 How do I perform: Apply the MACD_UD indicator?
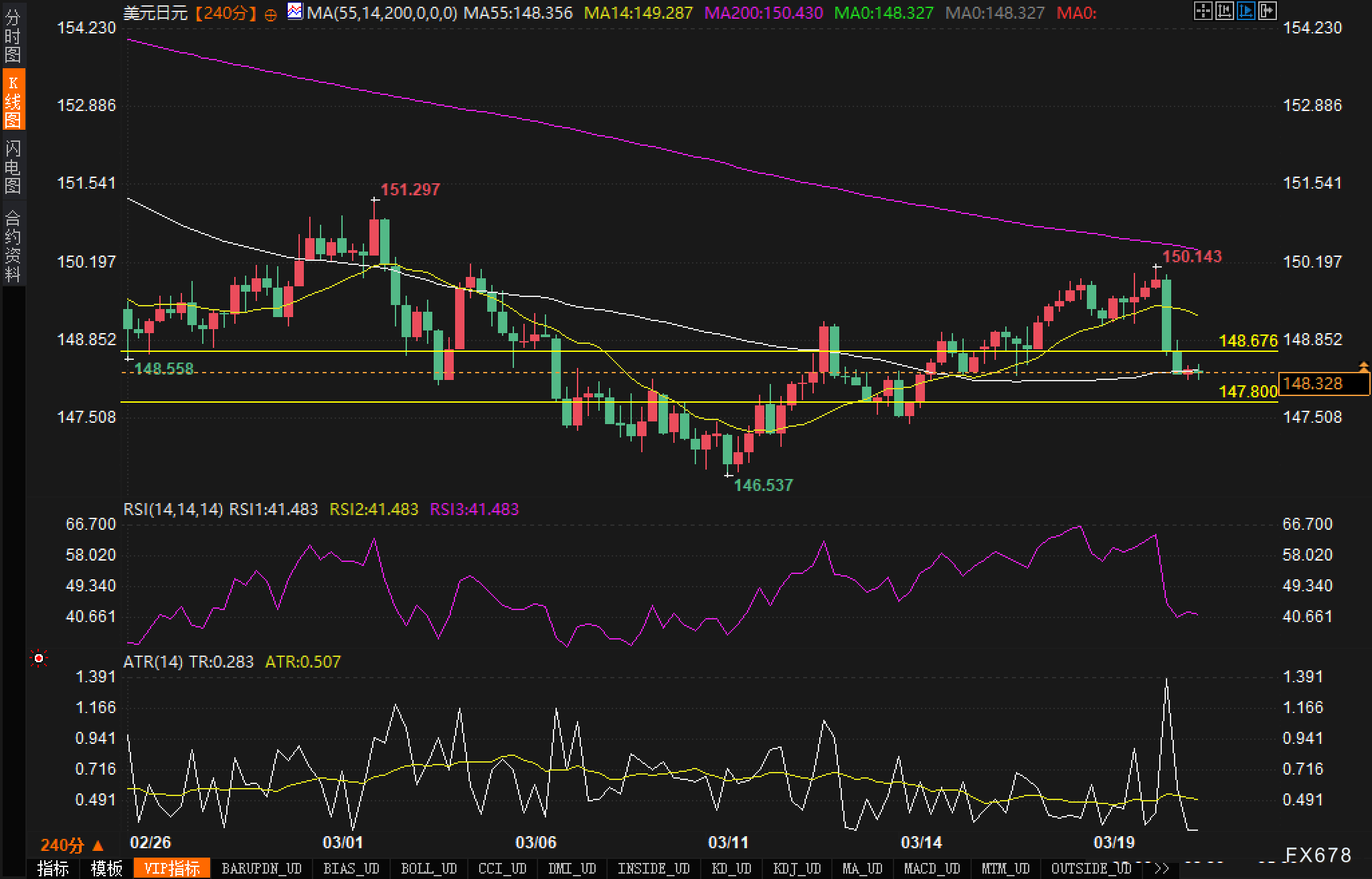[932, 868]
